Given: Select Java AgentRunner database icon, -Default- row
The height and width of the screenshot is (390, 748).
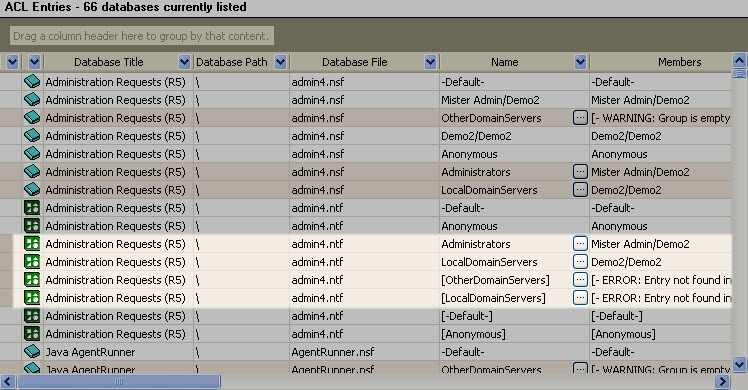Looking at the screenshot, I should pos(32,352).
